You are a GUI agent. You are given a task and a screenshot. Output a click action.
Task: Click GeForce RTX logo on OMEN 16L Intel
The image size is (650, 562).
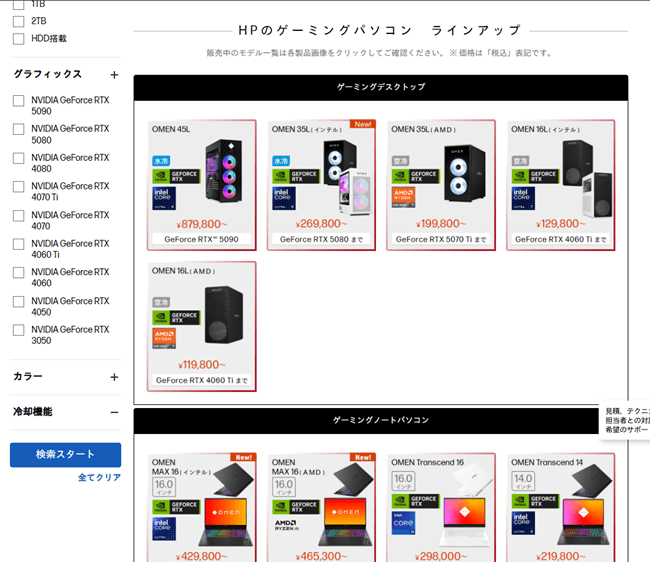click(x=536, y=176)
